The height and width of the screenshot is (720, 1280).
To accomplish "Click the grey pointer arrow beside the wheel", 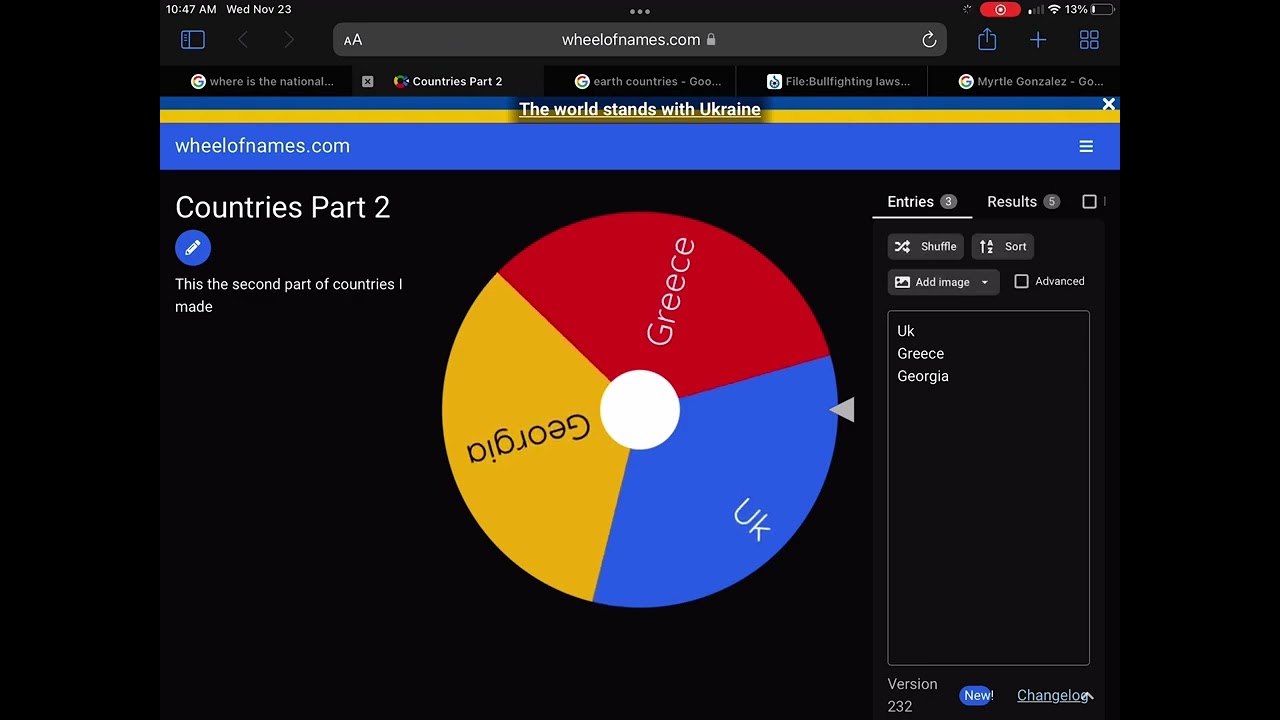I will (842, 409).
